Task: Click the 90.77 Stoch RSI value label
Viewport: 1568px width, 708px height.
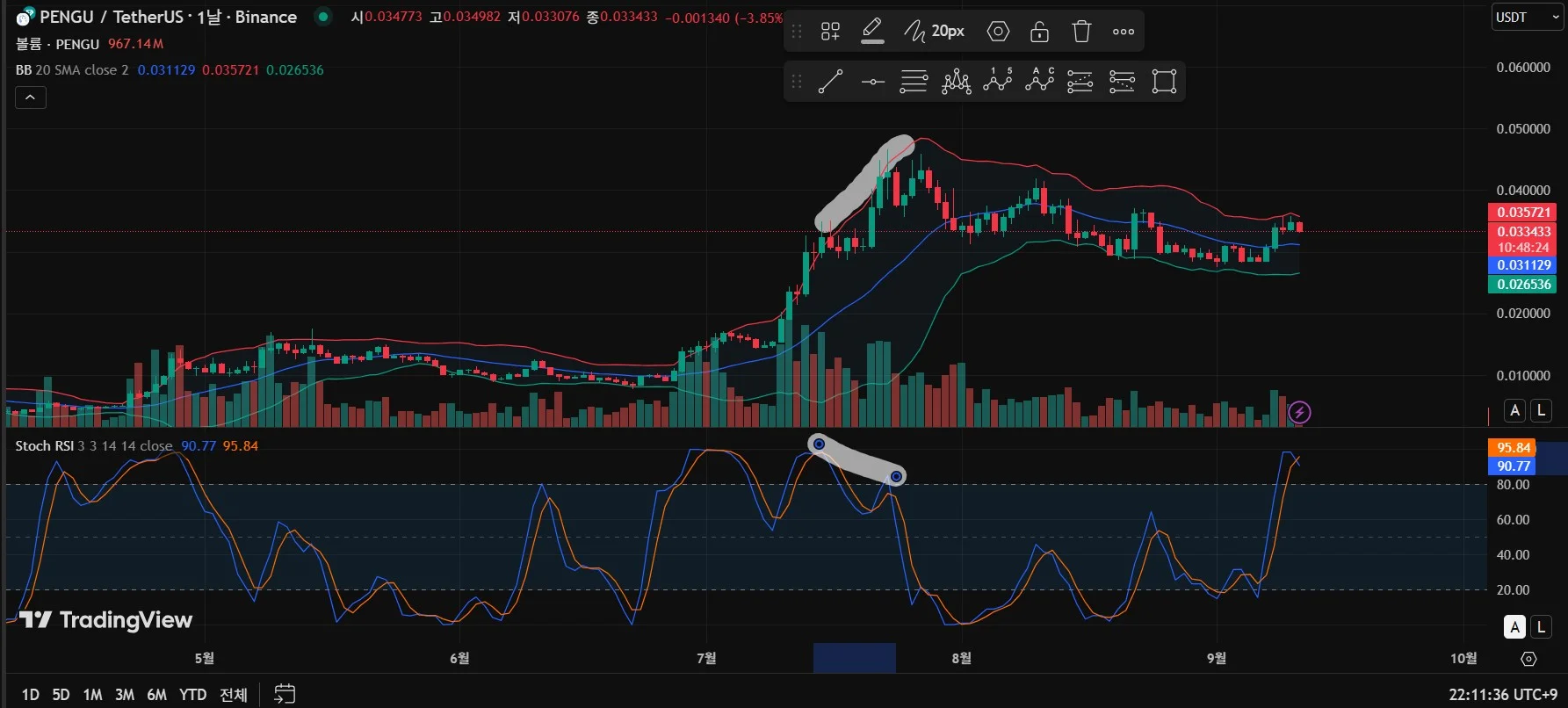Action: point(1512,466)
